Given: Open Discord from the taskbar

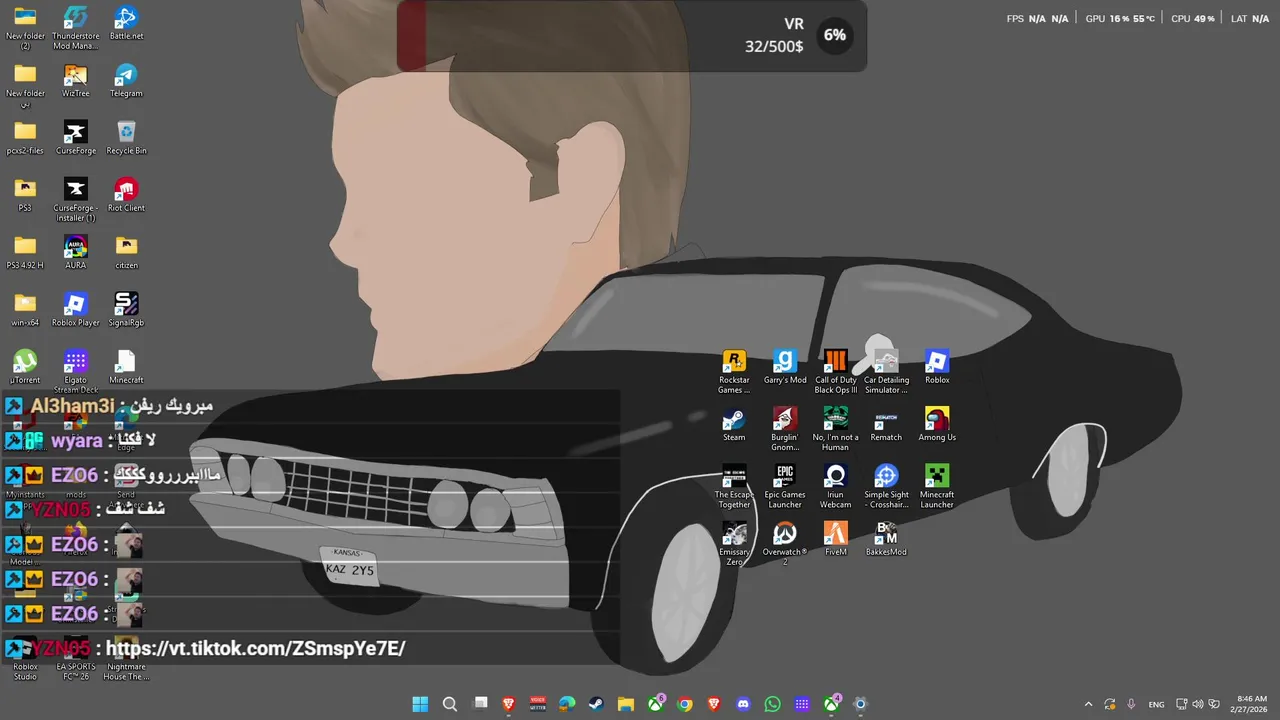Looking at the screenshot, I should coord(743,704).
